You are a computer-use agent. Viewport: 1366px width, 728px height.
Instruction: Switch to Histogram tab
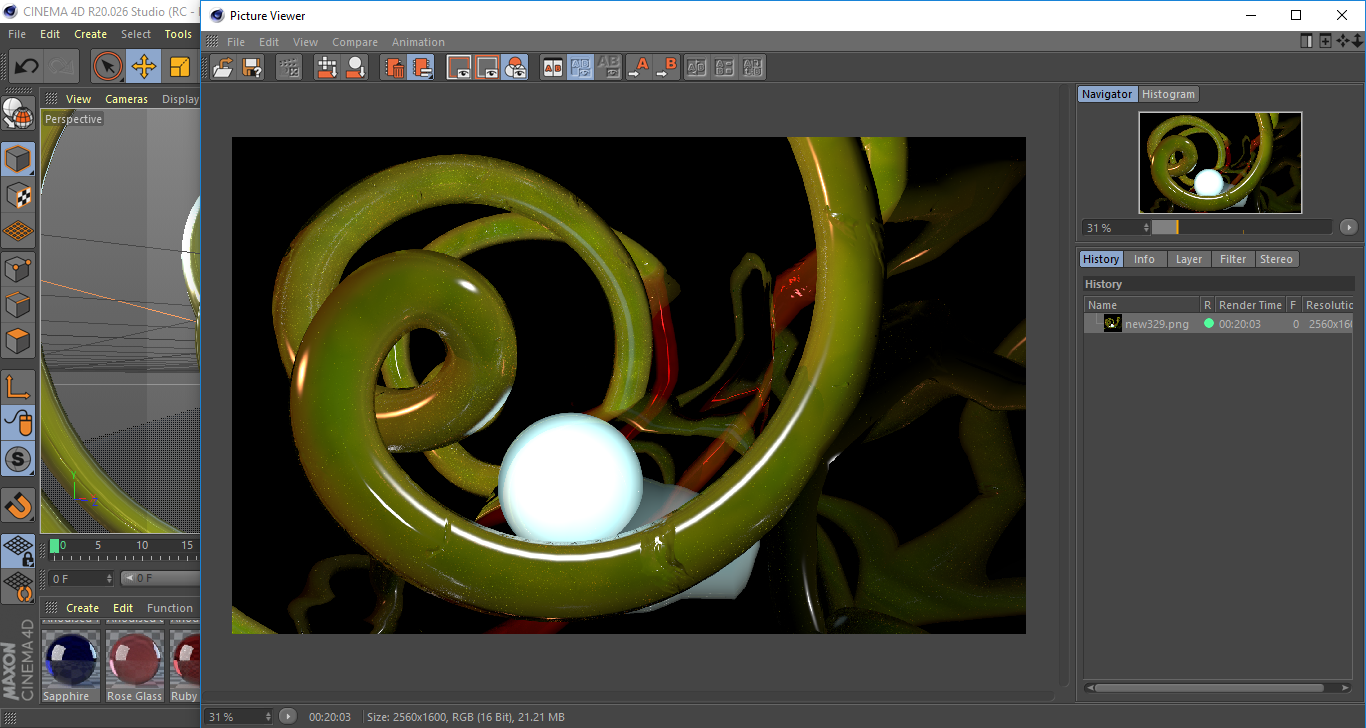coord(1168,94)
